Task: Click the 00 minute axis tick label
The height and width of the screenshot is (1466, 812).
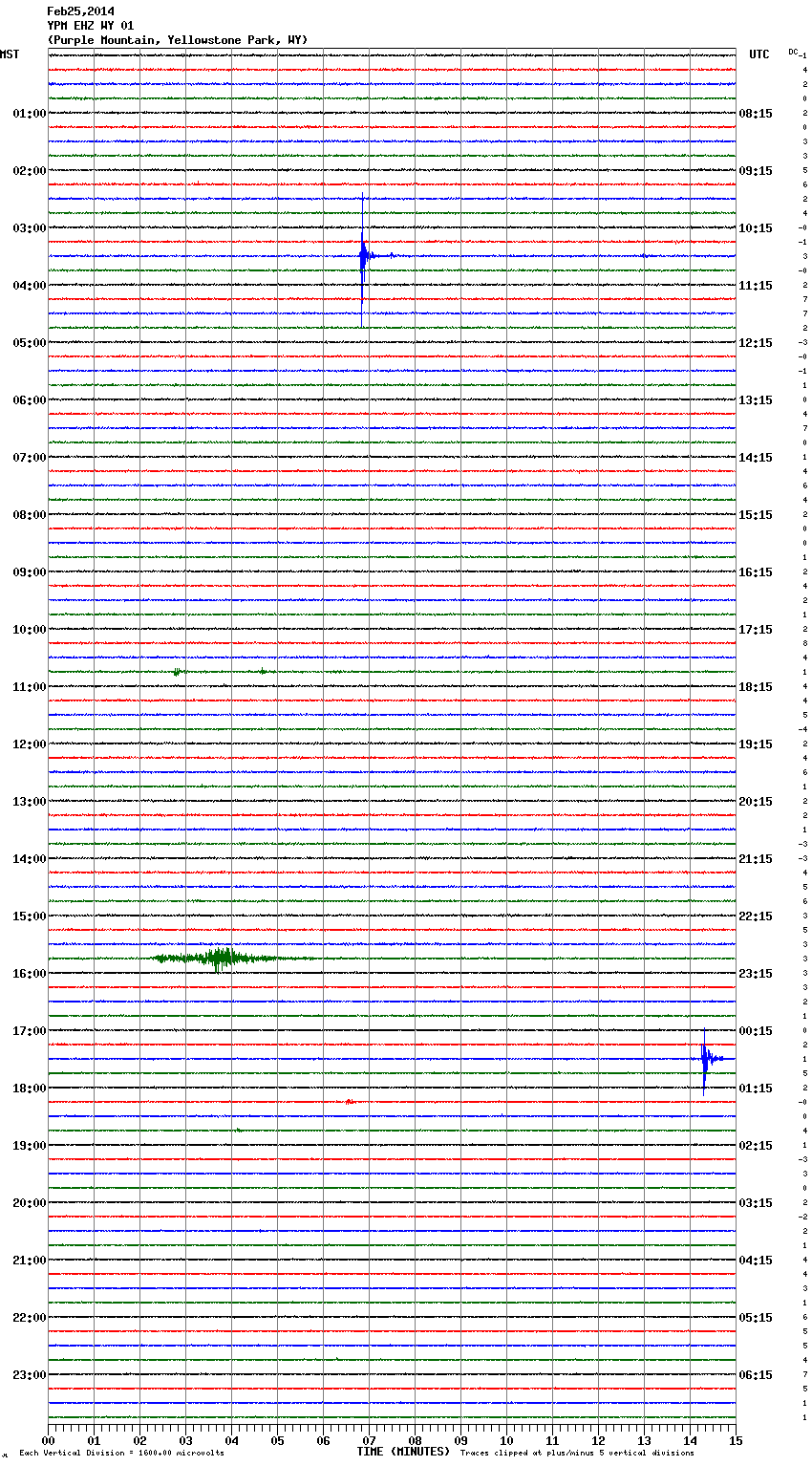Action: (48, 1440)
